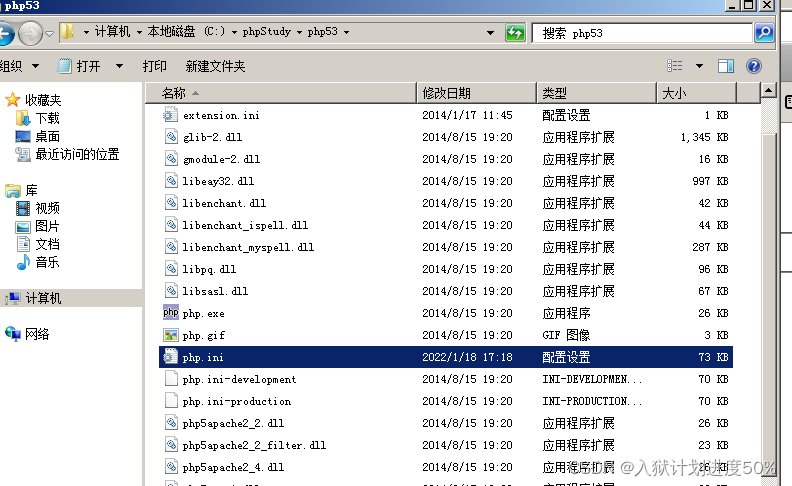Go forward with the navigation arrow
This screenshot has height=486, width=792.
click(x=30, y=34)
